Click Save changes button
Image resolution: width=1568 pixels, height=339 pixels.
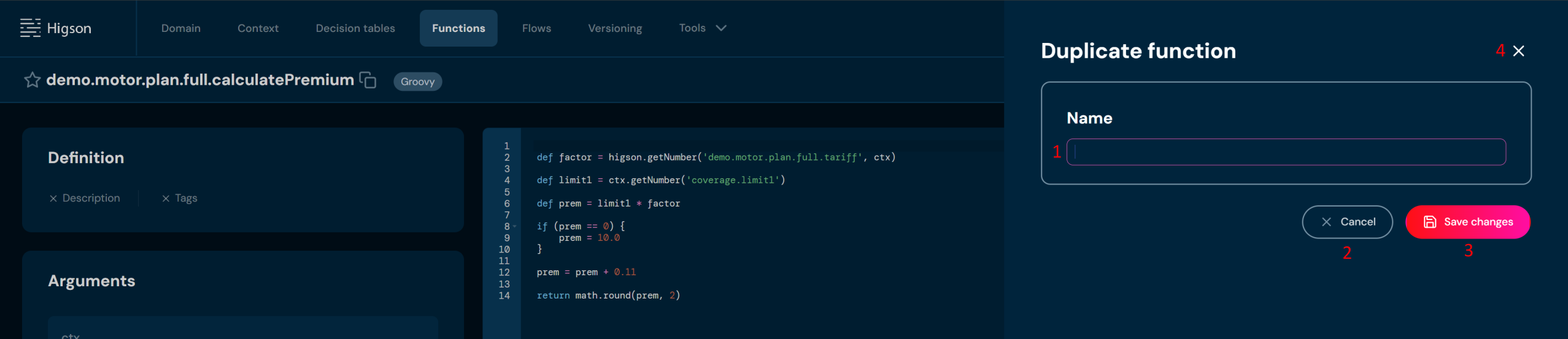[1467, 222]
